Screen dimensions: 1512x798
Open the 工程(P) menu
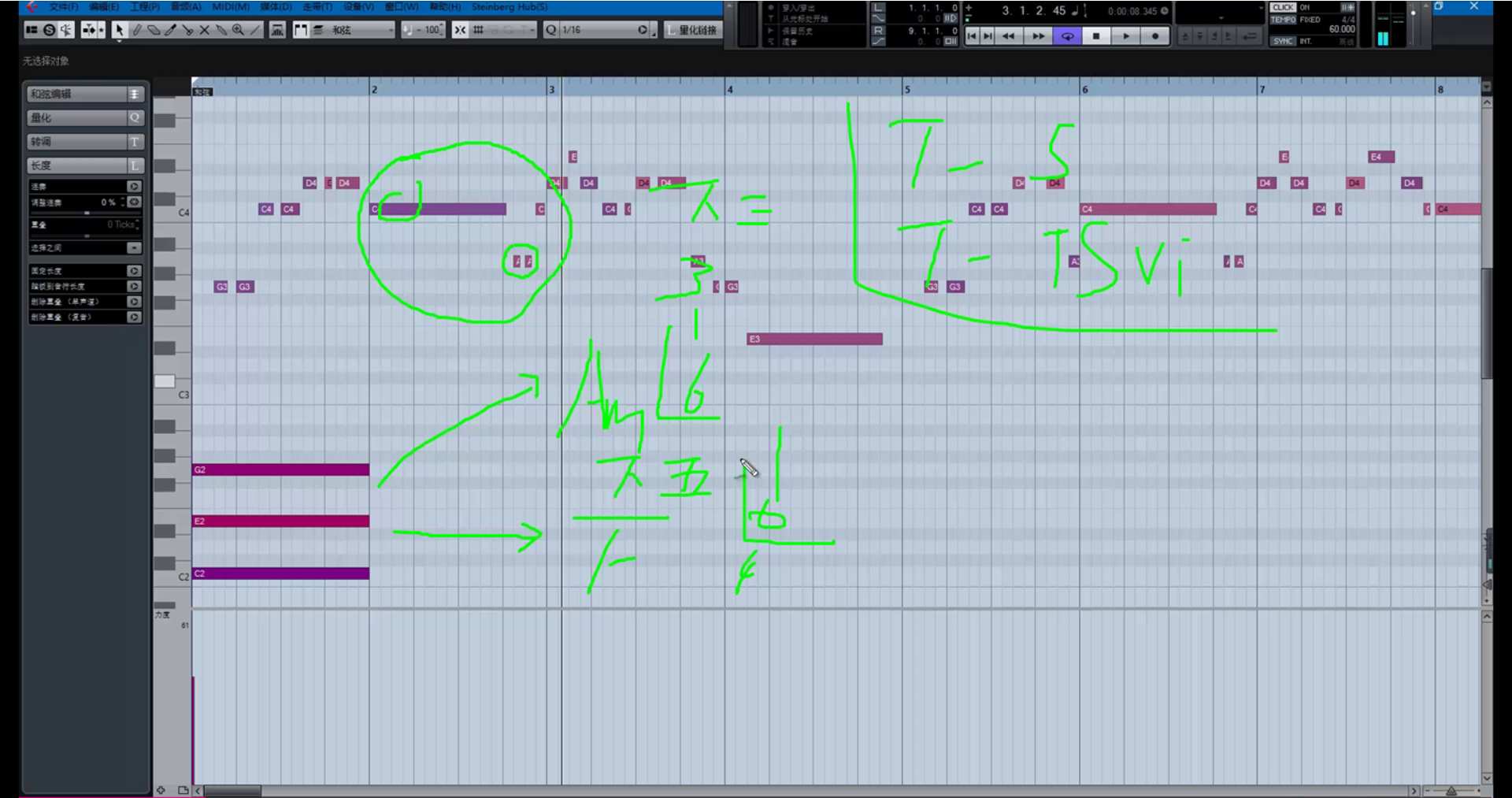click(x=145, y=7)
